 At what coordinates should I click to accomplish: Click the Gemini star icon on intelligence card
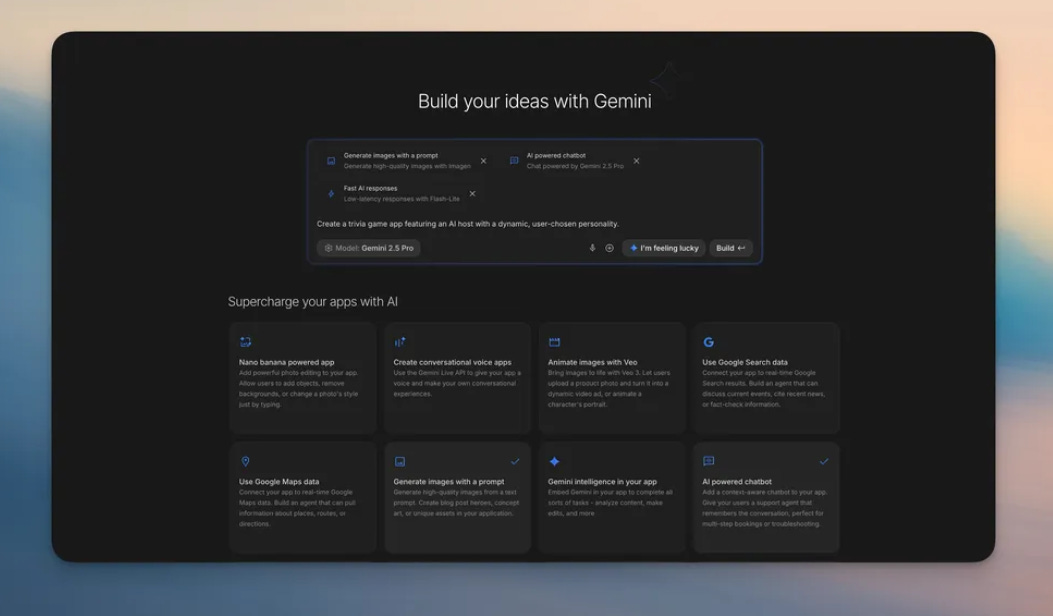pyautogui.click(x=554, y=461)
